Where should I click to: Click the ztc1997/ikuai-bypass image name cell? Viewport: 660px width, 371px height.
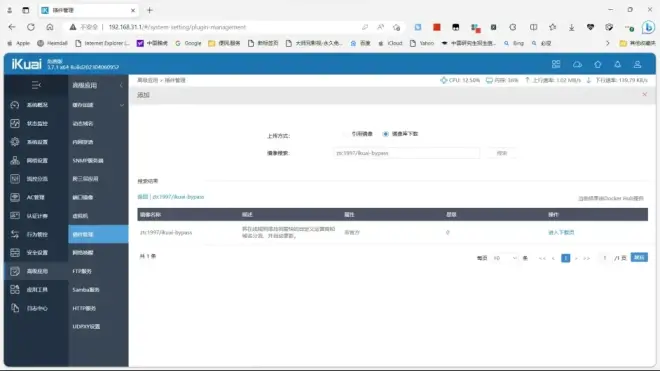click(x=166, y=232)
